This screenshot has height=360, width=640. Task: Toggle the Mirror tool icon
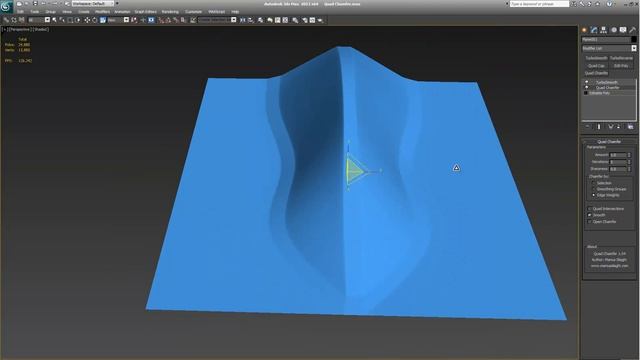point(242,20)
